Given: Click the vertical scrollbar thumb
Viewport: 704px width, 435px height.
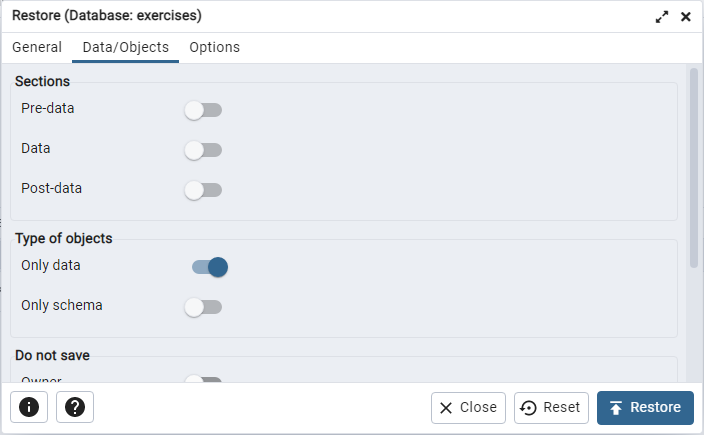Looking at the screenshot, I should pyautogui.click(x=694, y=165).
